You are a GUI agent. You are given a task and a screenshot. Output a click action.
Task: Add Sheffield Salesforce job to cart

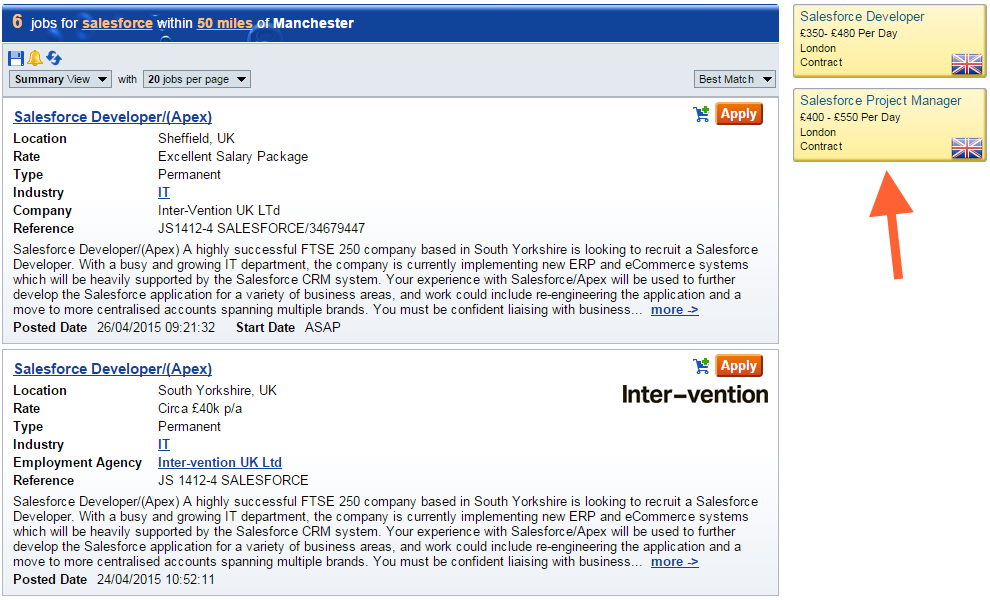(x=701, y=114)
